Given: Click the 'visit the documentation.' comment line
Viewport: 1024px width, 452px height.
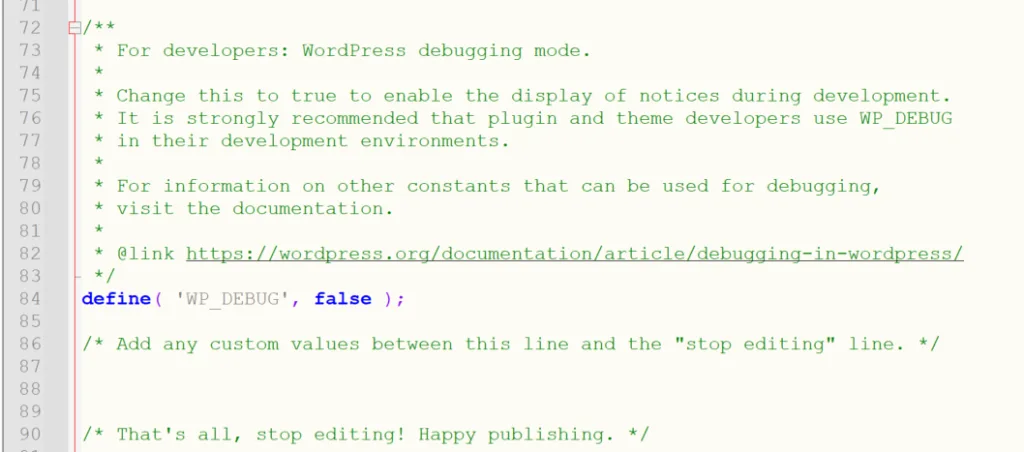Looking at the screenshot, I should (x=244, y=209).
